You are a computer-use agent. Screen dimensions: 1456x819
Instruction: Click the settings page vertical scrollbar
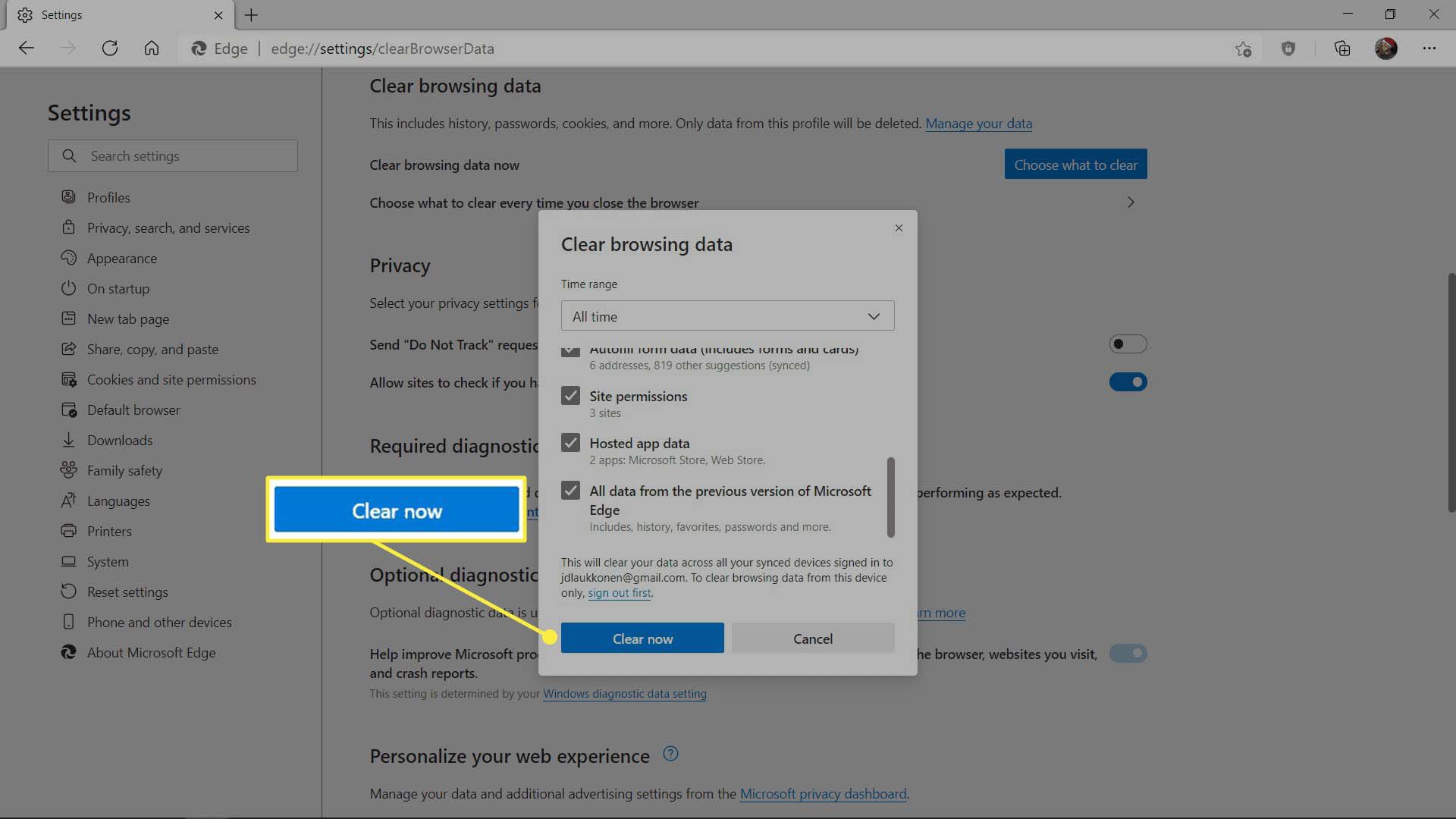[1451, 392]
